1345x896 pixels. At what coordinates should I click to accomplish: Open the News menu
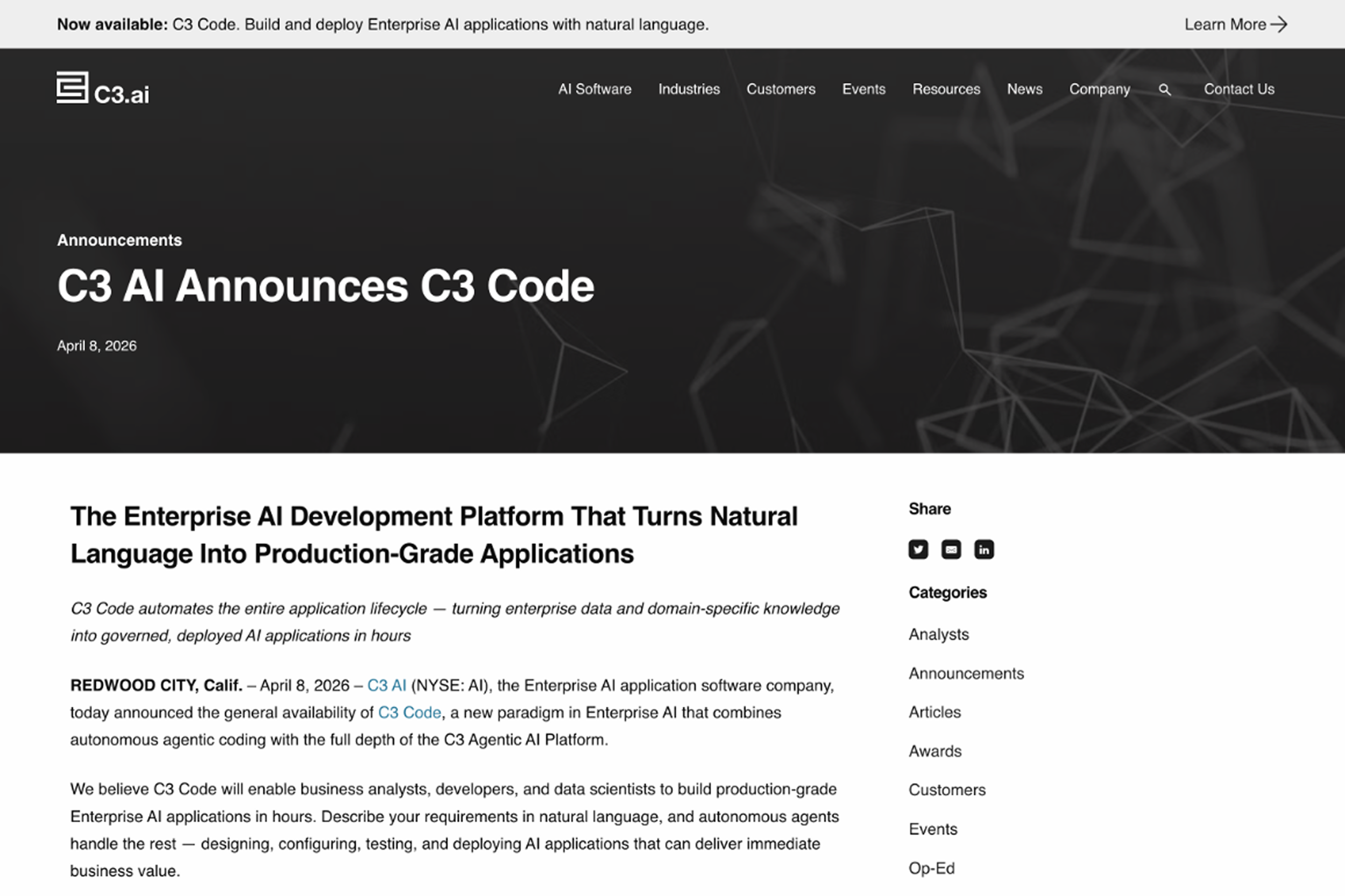[x=1024, y=89]
